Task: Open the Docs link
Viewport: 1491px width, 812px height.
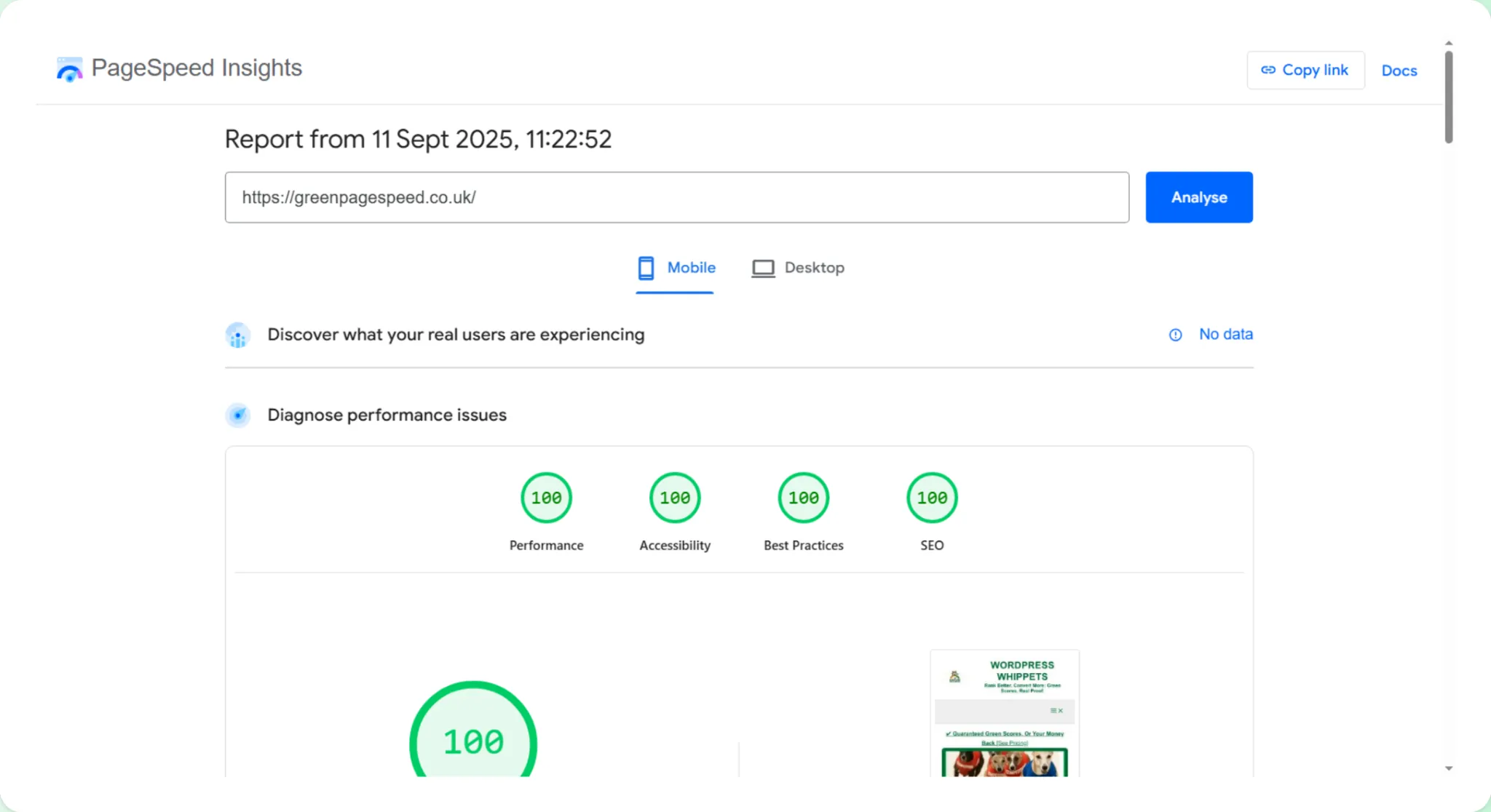Action: [1399, 71]
